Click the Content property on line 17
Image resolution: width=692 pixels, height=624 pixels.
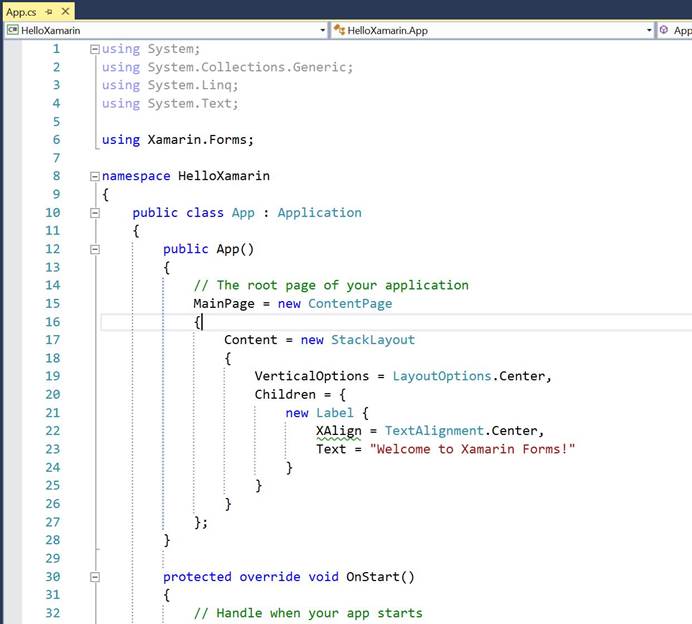pyautogui.click(x=251, y=340)
